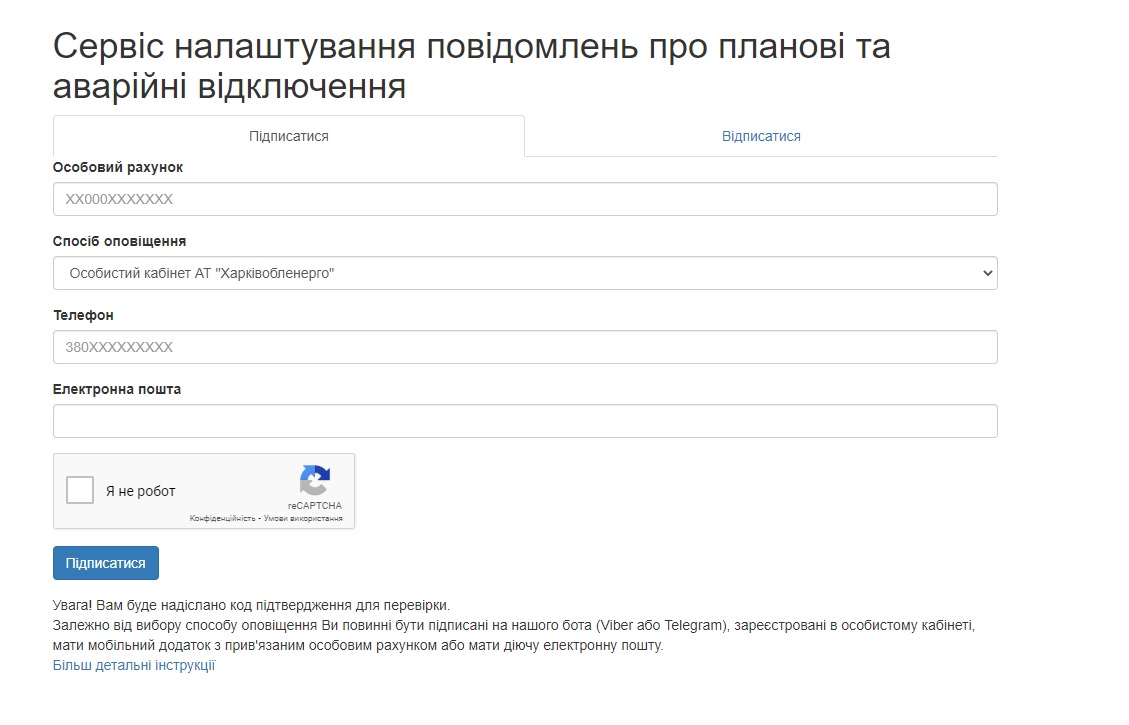Open the reCAPTCHA "Конфіденційність" link

point(223,519)
